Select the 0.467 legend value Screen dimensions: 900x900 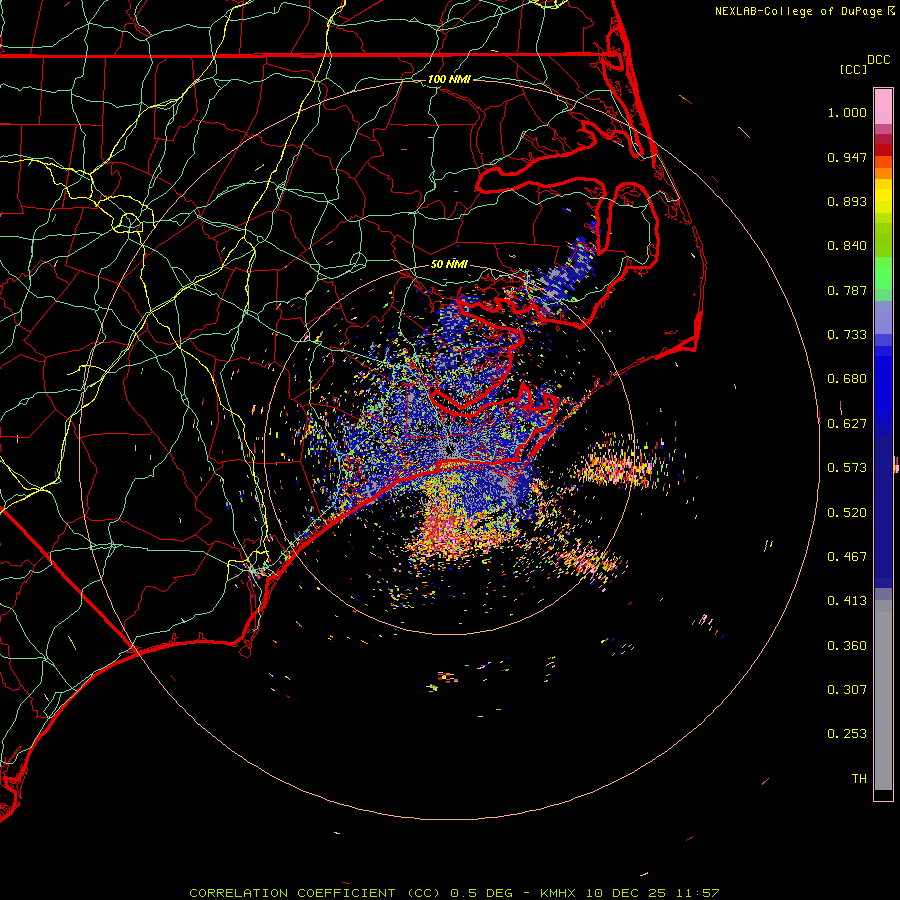pos(847,557)
